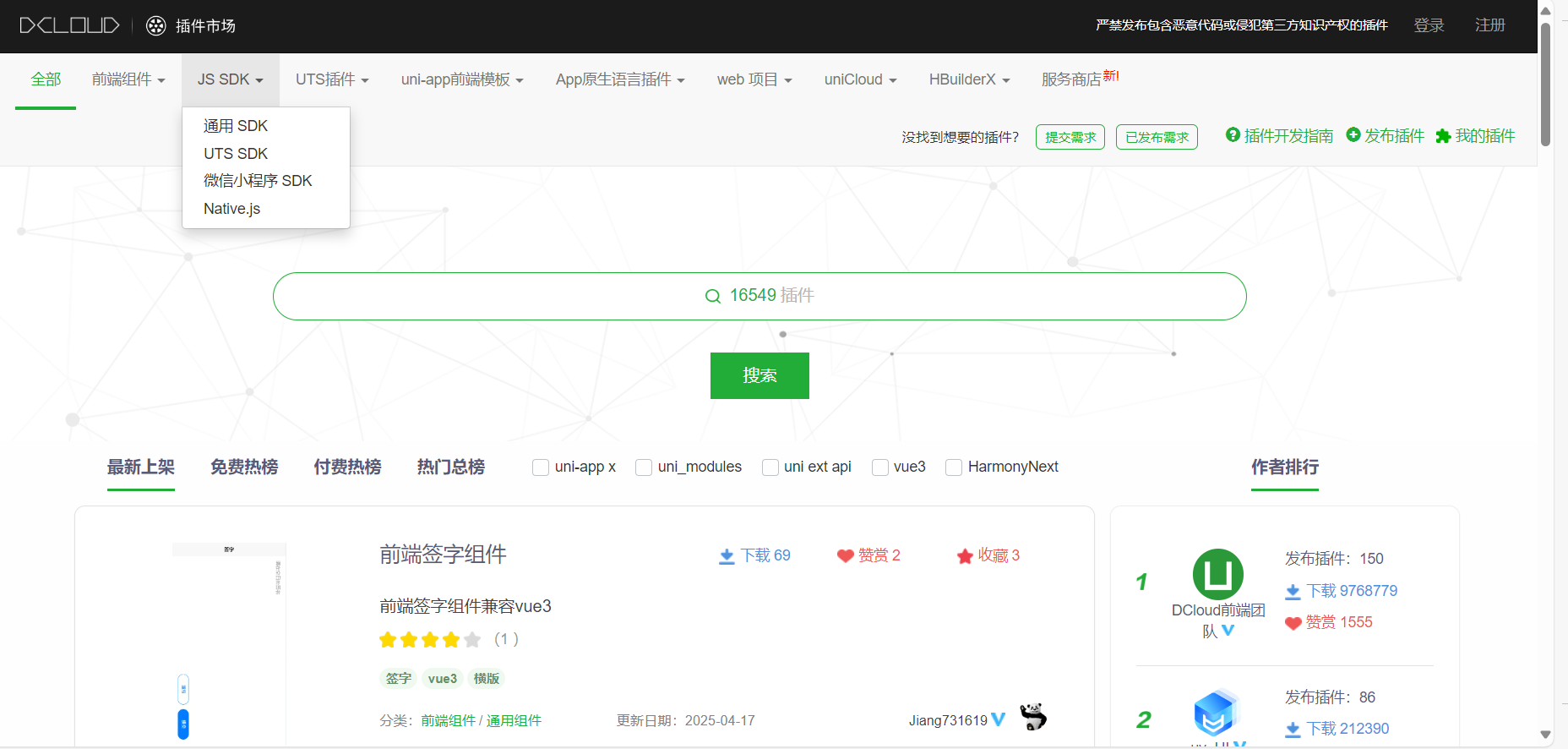Click the heart icon next to 赞赏 1555
The image size is (1568, 749).
click(x=1293, y=623)
